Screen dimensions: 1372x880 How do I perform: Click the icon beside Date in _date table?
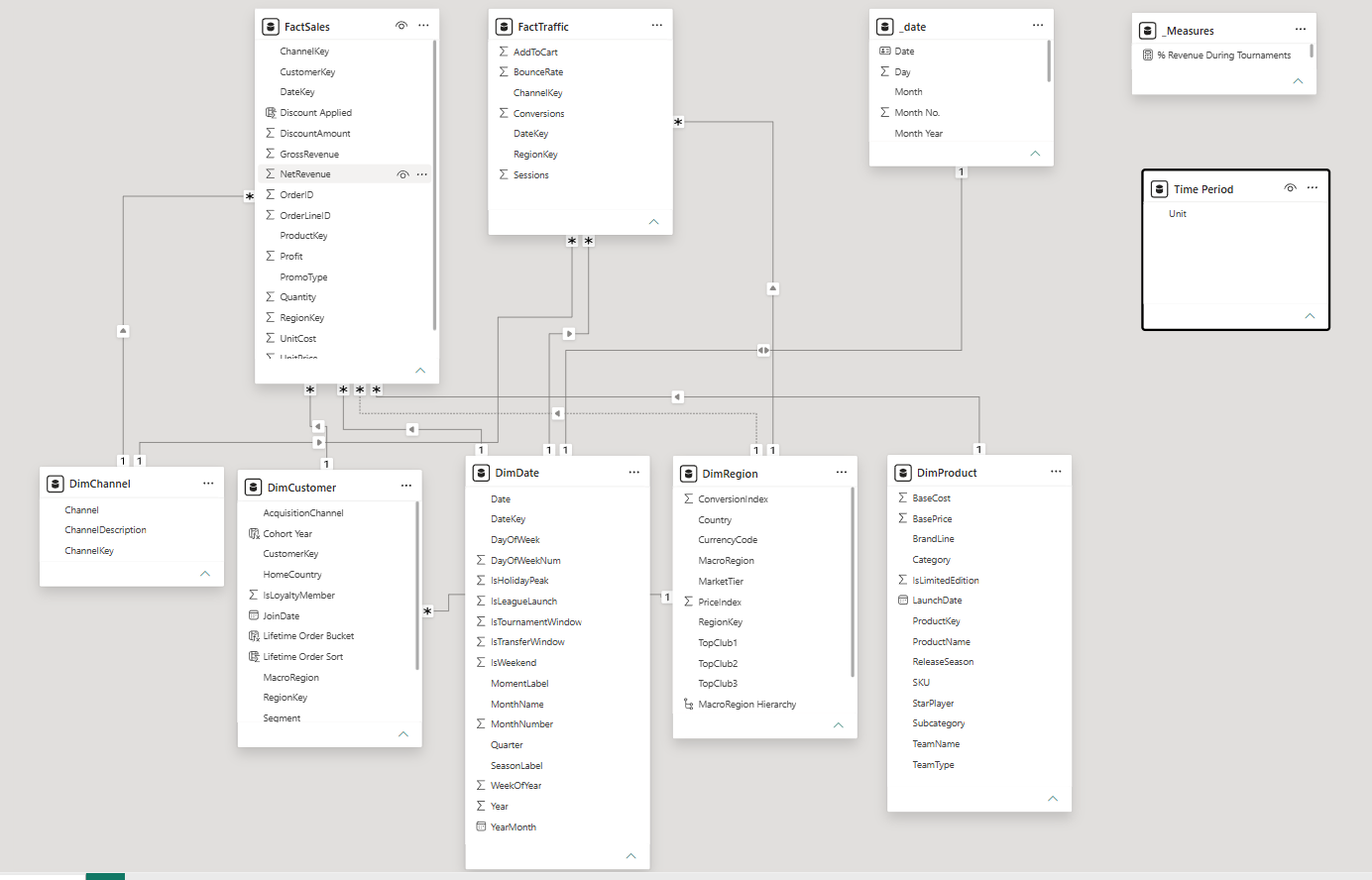tap(885, 51)
